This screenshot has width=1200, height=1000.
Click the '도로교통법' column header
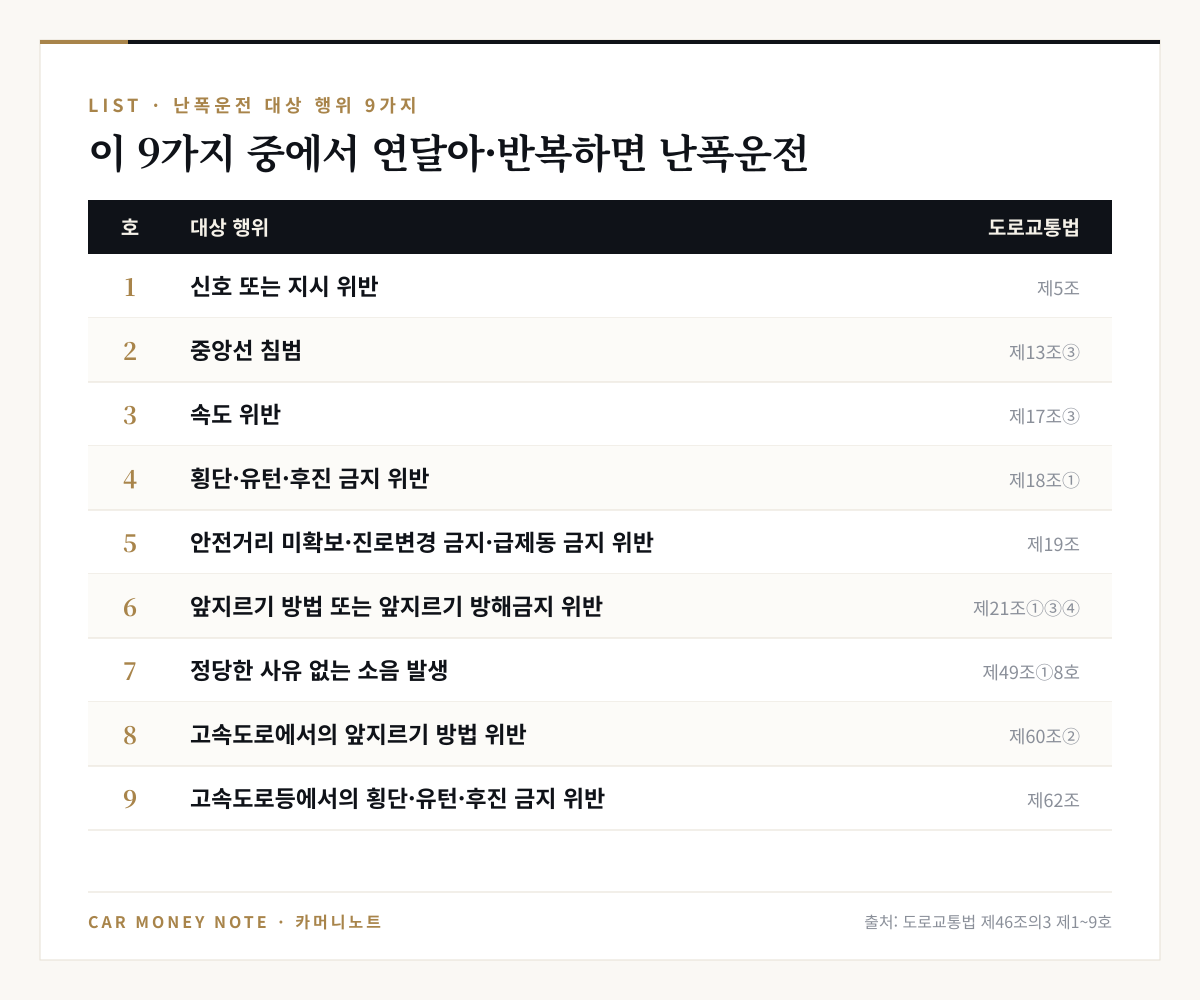pyautogui.click(x=1034, y=227)
